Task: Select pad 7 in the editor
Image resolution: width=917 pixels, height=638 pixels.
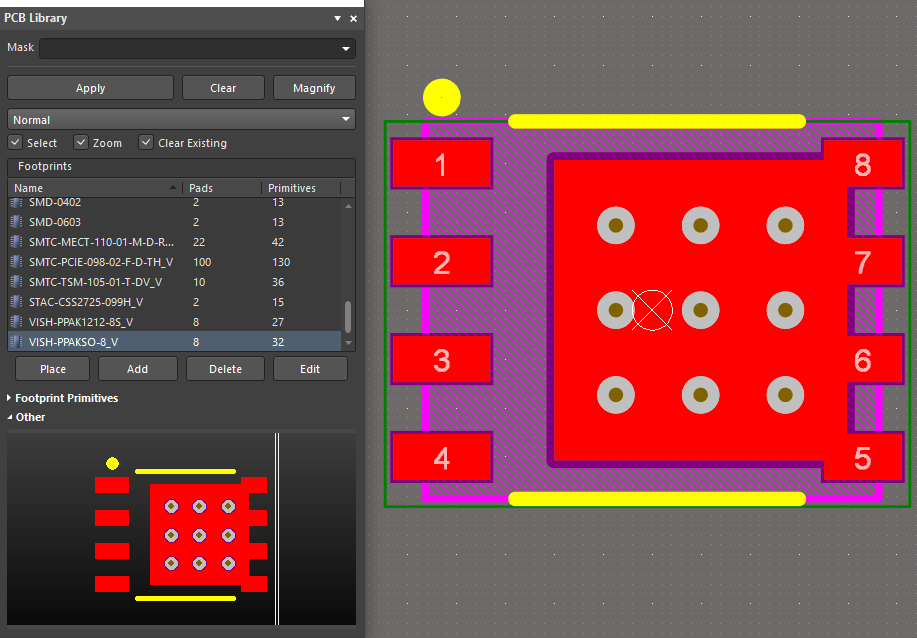Action: (x=875, y=261)
